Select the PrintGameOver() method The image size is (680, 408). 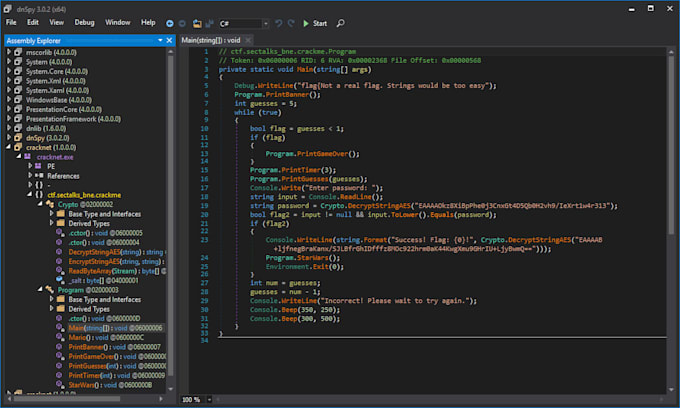117,356
